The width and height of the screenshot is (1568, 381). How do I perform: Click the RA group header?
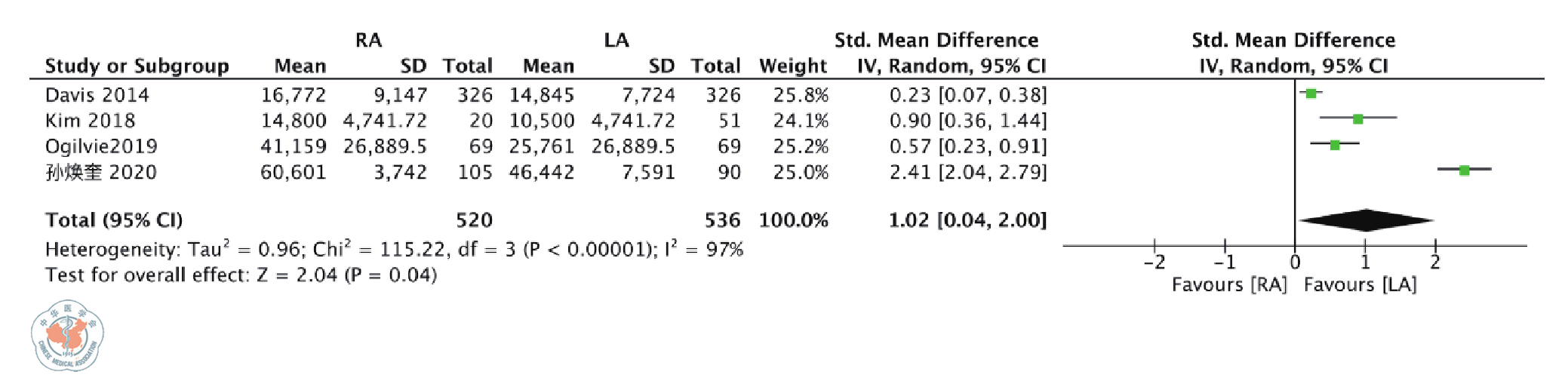[x=368, y=40]
